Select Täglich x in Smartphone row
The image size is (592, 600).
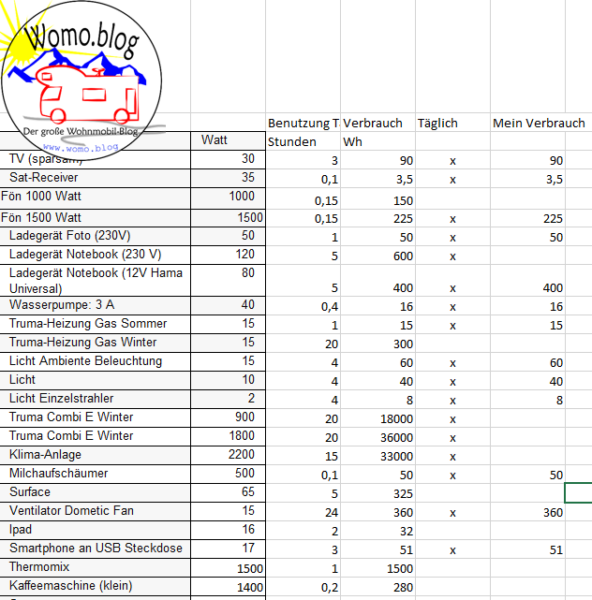[453, 550]
